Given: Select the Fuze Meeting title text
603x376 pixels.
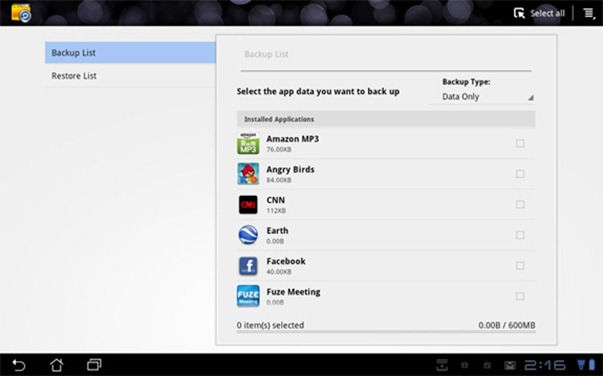Looking at the screenshot, I should (293, 292).
